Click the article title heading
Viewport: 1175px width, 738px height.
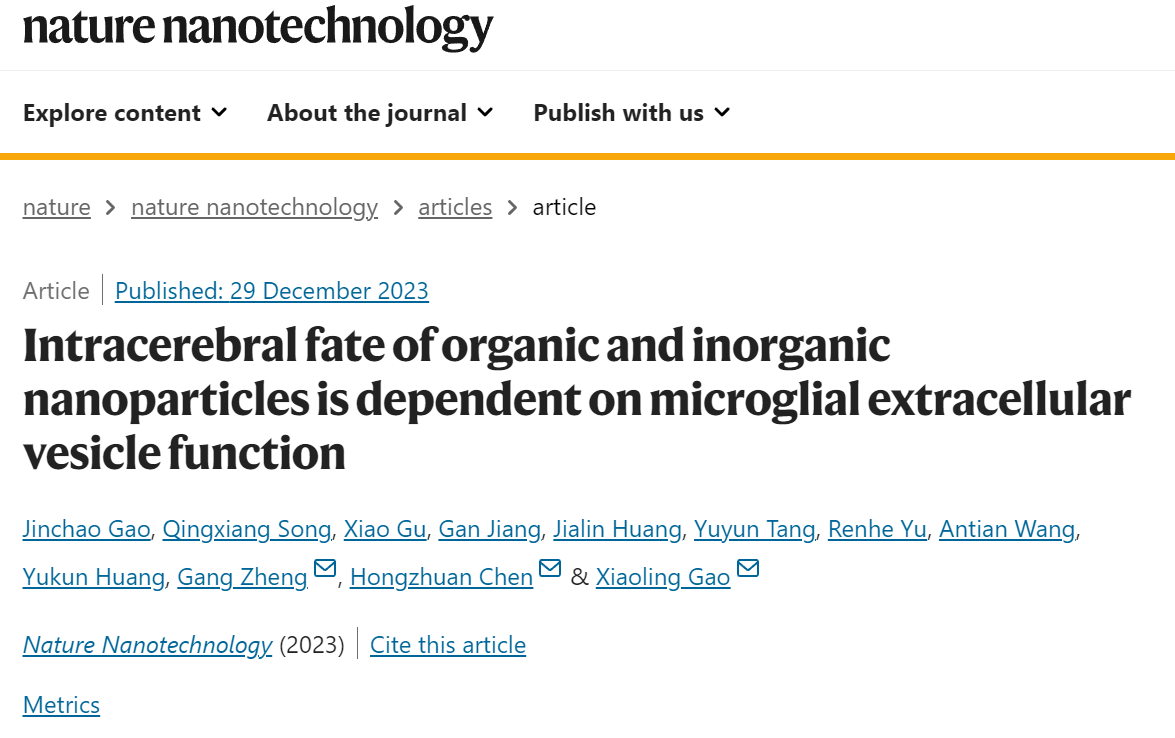(577, 399)
